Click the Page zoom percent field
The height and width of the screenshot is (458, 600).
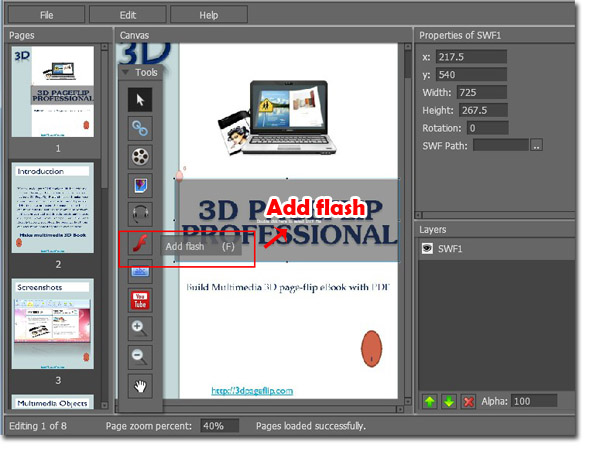[220, 426]
